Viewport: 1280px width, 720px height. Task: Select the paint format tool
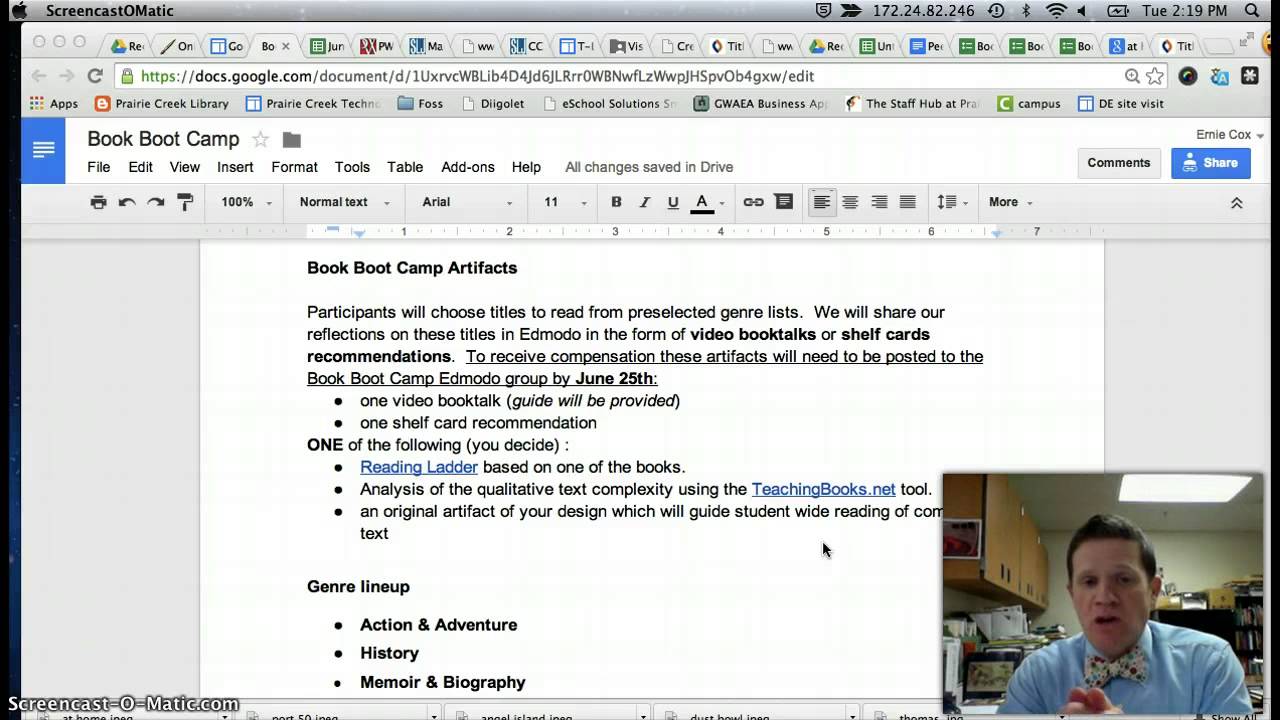185,202
